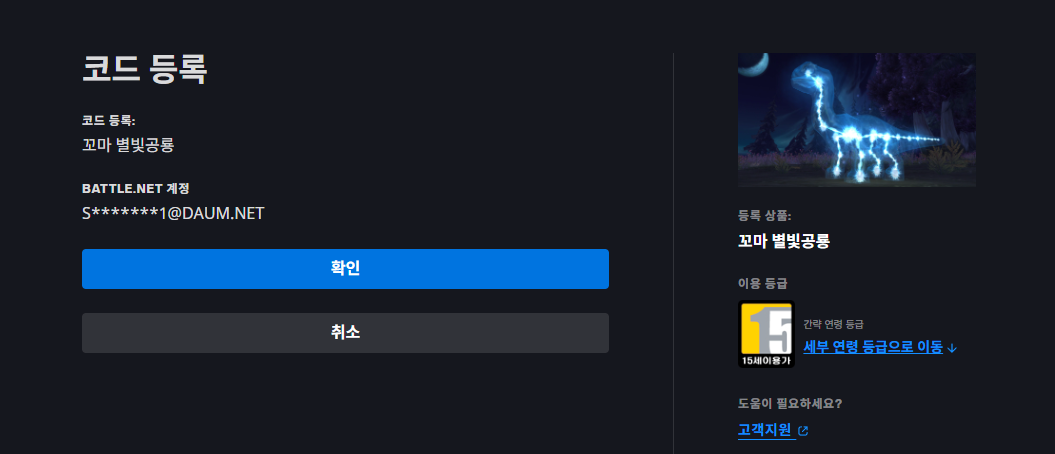This screenshot has height=454, width=1055.
Task: Click 꼬마 별빛공룡 text under 코드 등록 label
Action: pyautogui.click(x=128, y=145)
